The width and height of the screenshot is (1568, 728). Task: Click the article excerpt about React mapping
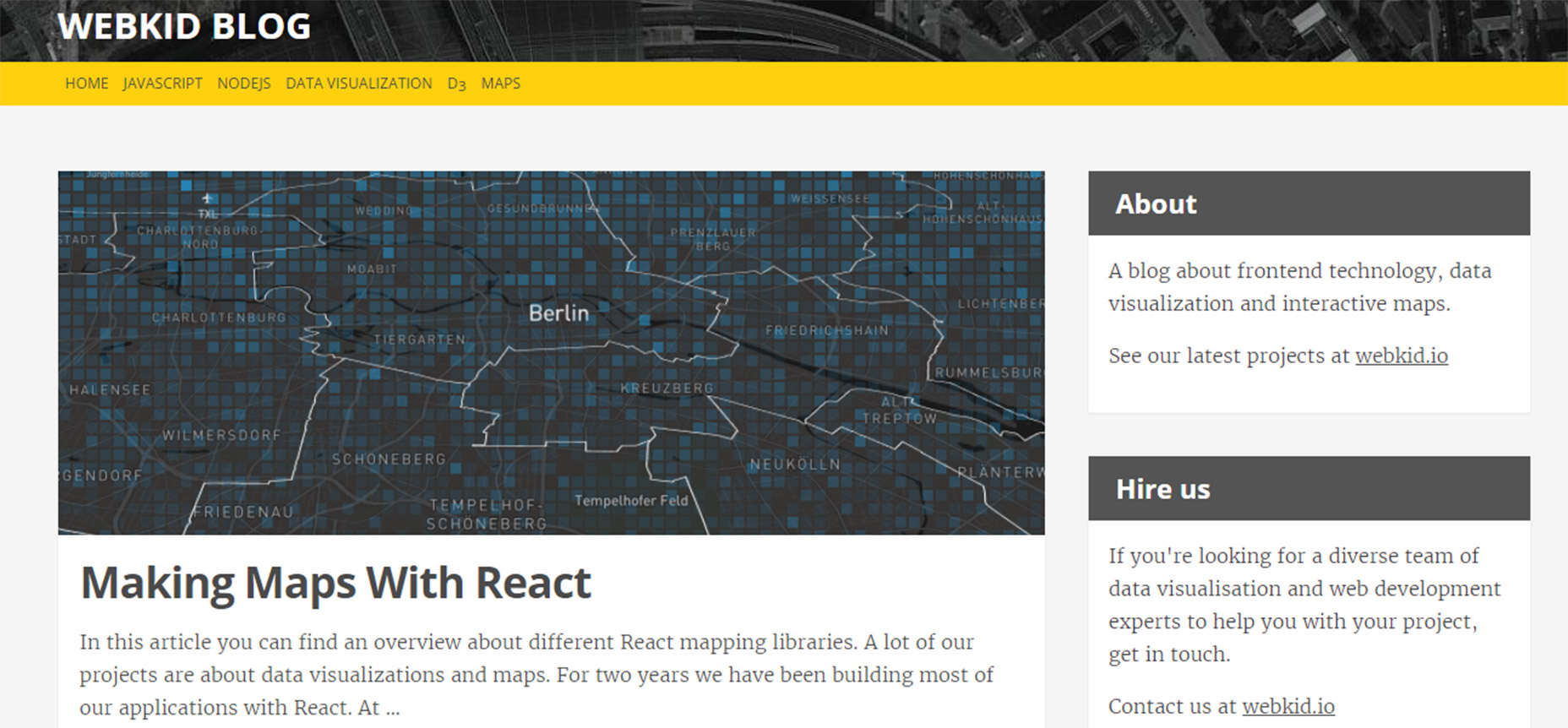point(536,674)
